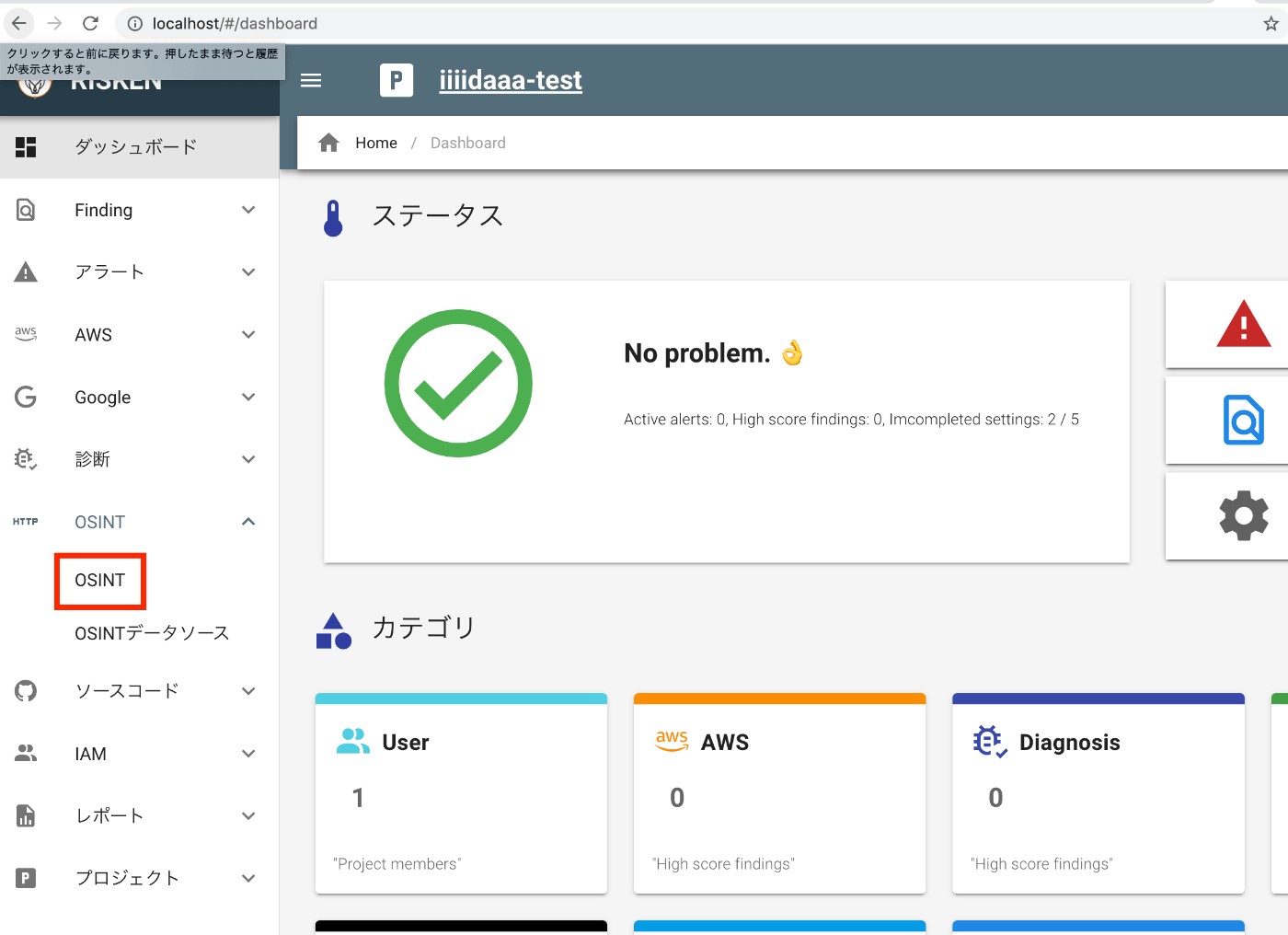Click the Google G icon in sidebar

[x=26, y=397]
